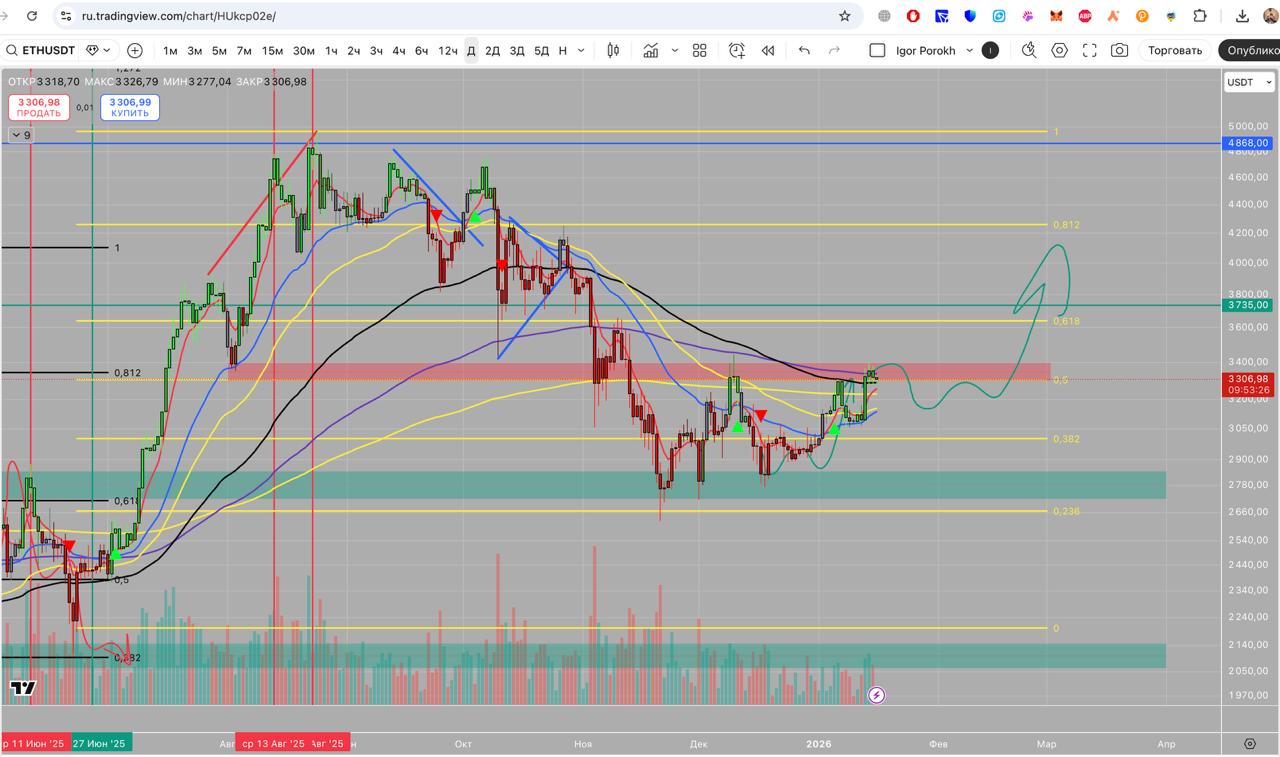This screenshot has width=1280, height=757.
Task: Take a chart snapshot with the camera icon
Action: (x=1120, y=51)
